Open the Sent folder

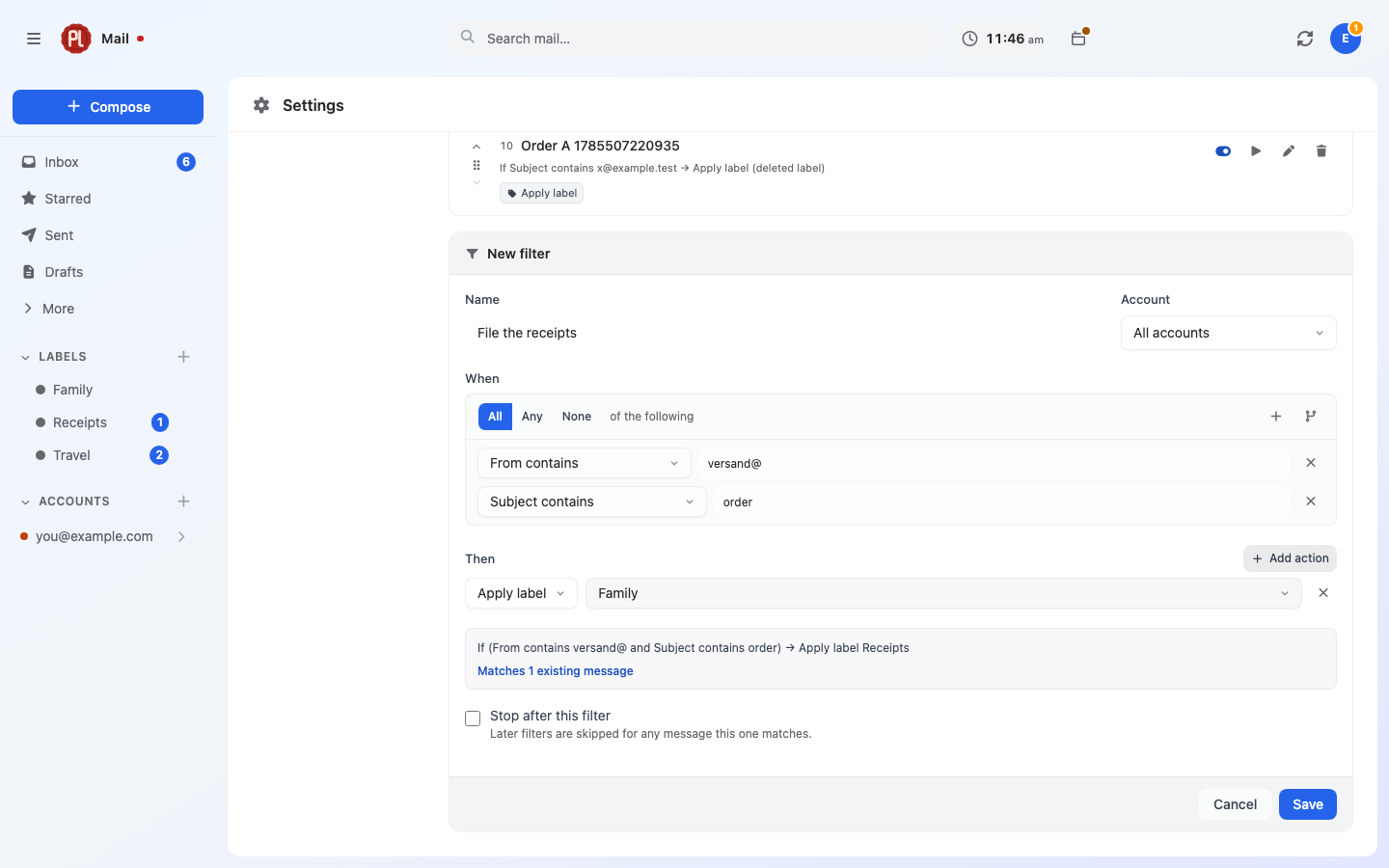coord(108,235)
